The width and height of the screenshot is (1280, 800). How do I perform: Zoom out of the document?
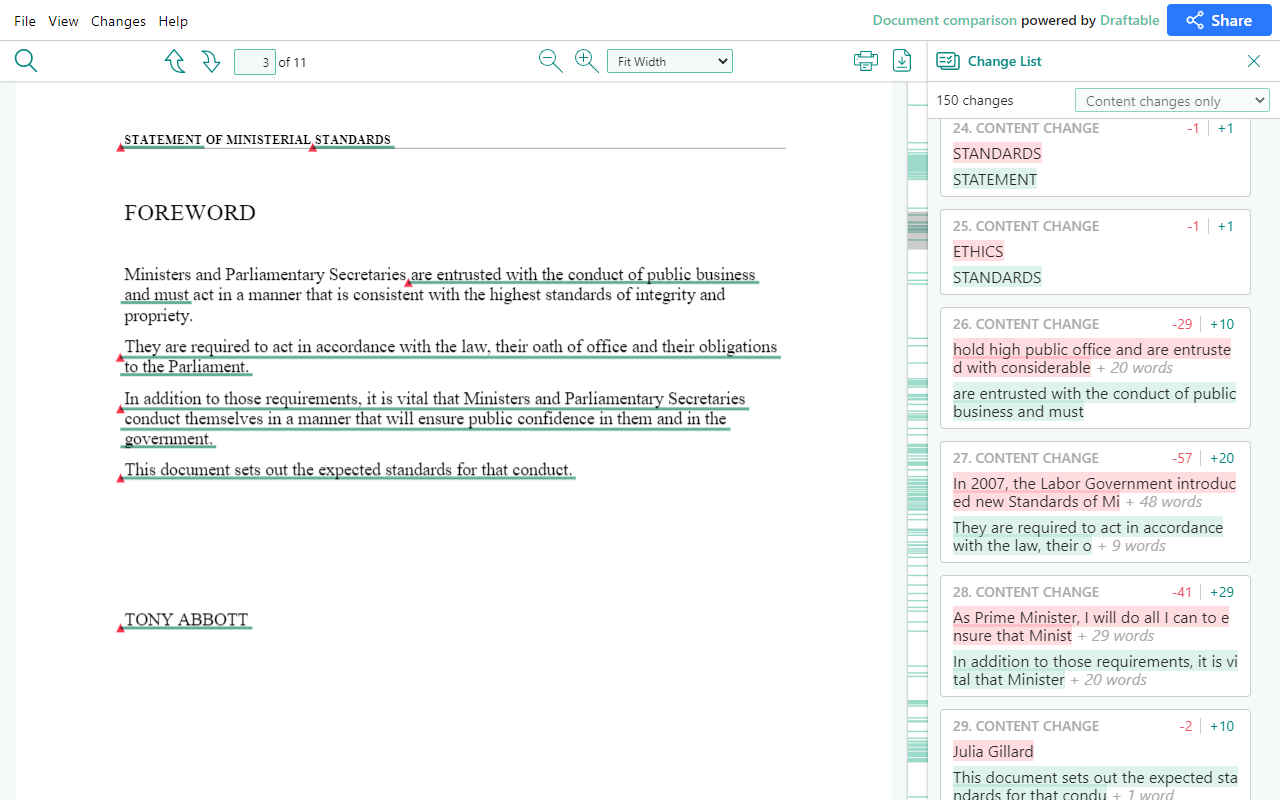(x=550, y=61)
